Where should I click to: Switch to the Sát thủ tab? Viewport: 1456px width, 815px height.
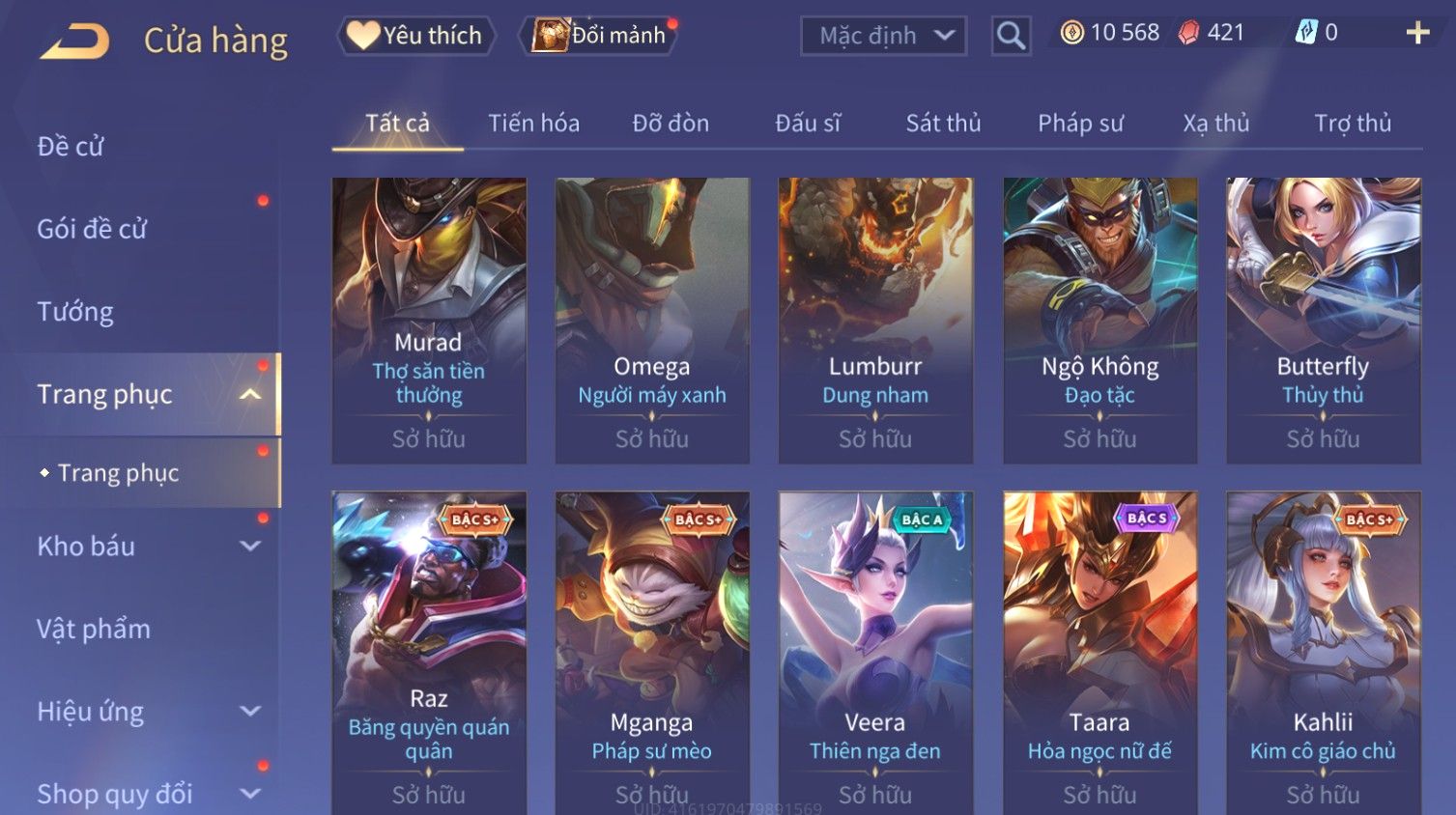pos(943,124)
